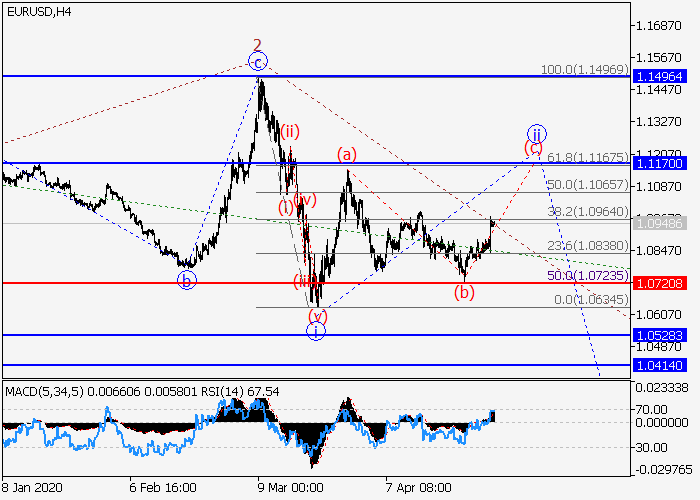Image resolution: width=700 pixels, height=500 pixels.
Task: Select the red wave 2 label at top
Action: click(257, 45)
